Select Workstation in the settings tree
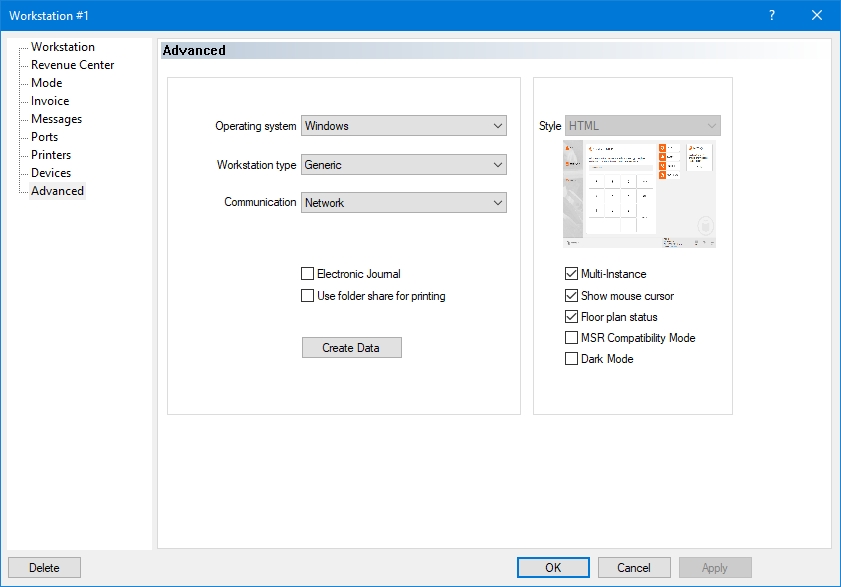The image size is (841, 587). (x=62, y=47)
